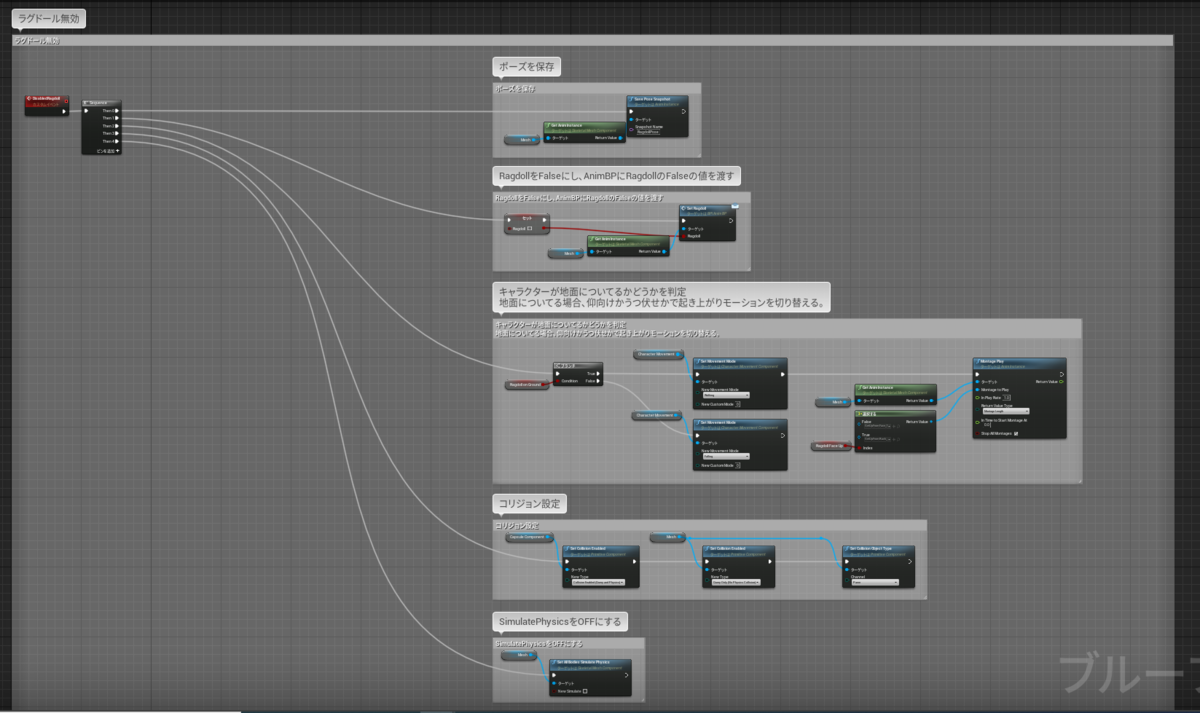The image size is (1200, 713).
Task: Click Set Collision Object Type's exec output pin
Action: point(910,562)
